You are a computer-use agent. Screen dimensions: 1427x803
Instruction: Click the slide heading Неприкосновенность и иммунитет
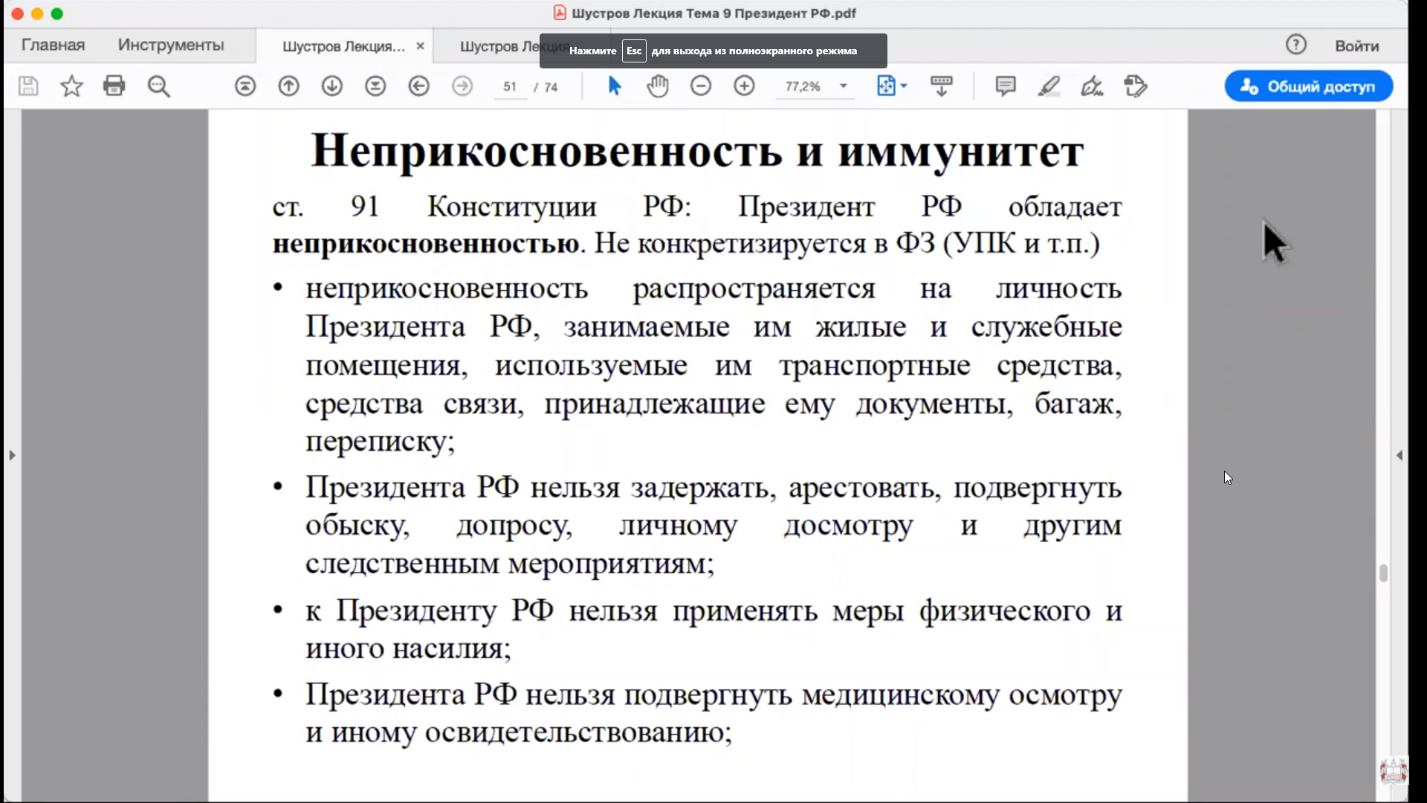[x=697, y=150]
